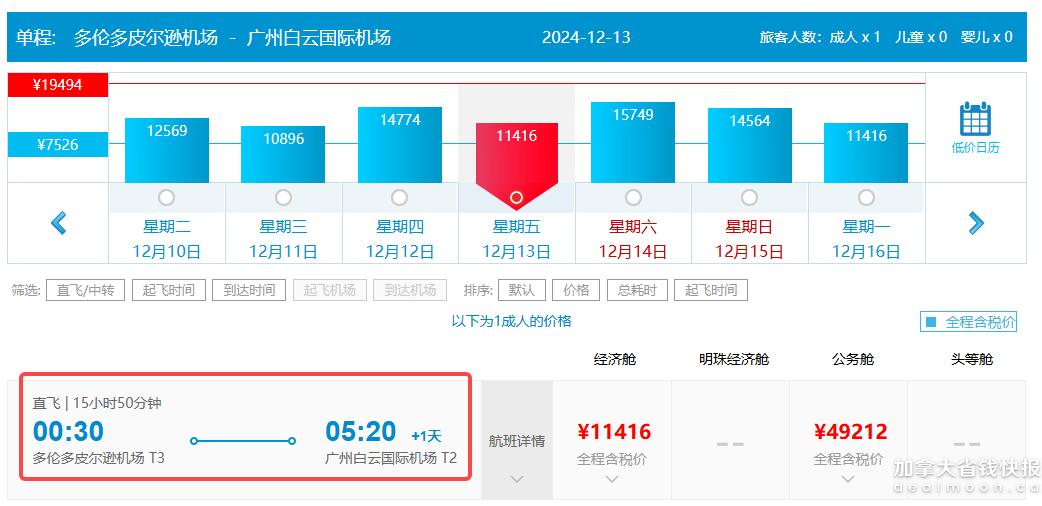Viewport: 1042px width, 506px height.
Task: Select the 星期一 12月16日 date tab
Action: [x=866, y=239]
